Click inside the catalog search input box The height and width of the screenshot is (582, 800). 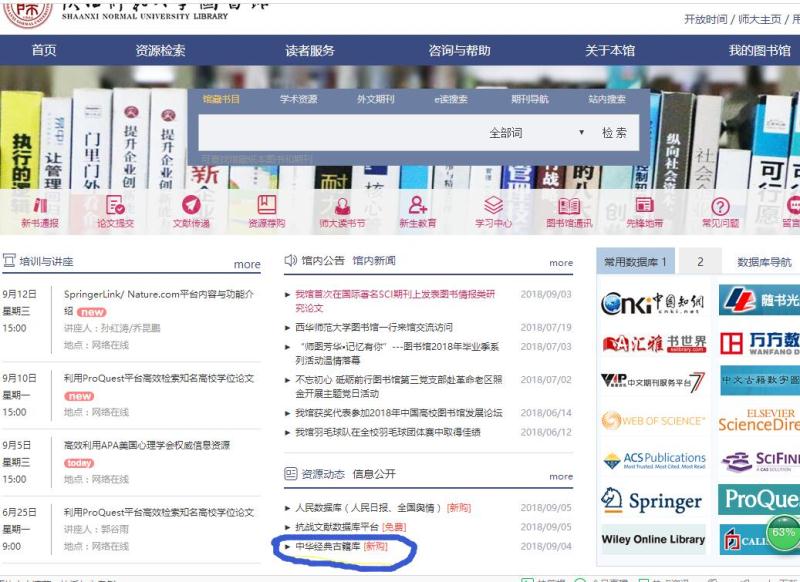click(340, 133)
